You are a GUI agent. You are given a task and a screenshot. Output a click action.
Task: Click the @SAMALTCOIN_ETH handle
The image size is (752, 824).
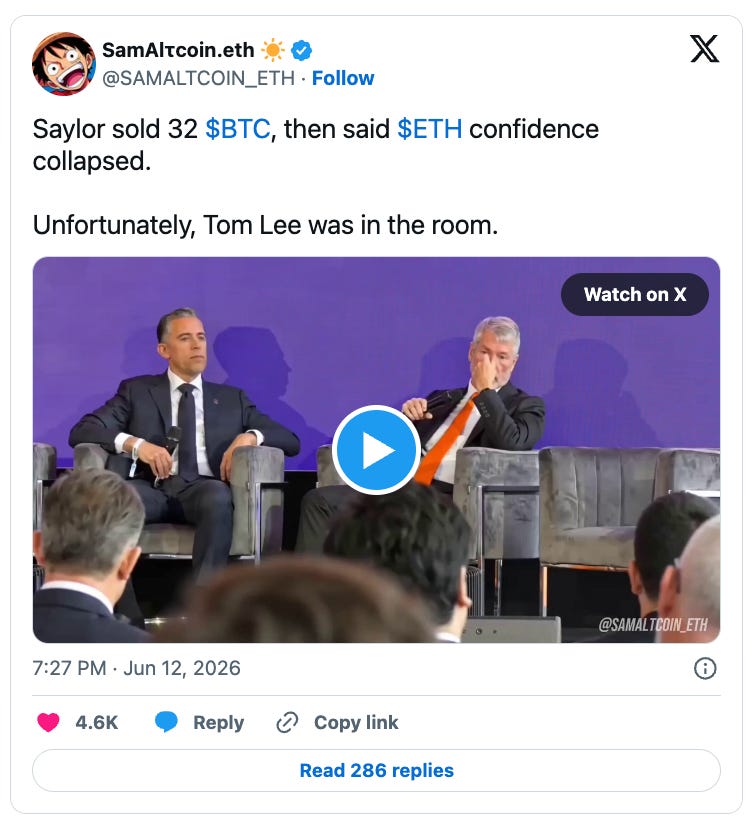(198, 78)
